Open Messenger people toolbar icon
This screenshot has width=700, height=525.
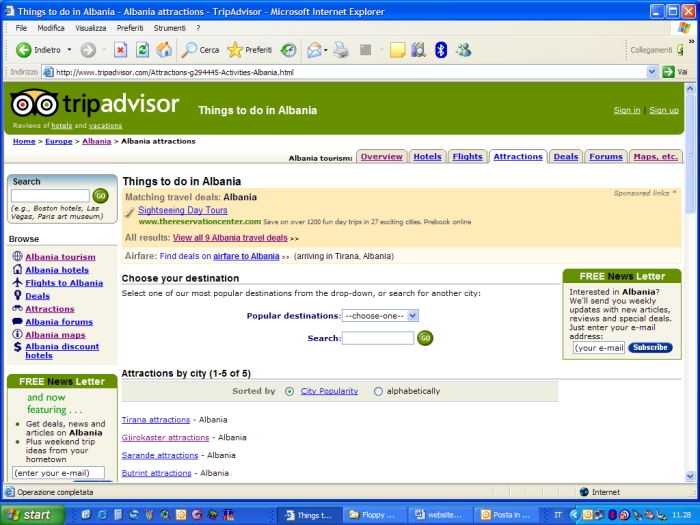click(x=463, y=50)
